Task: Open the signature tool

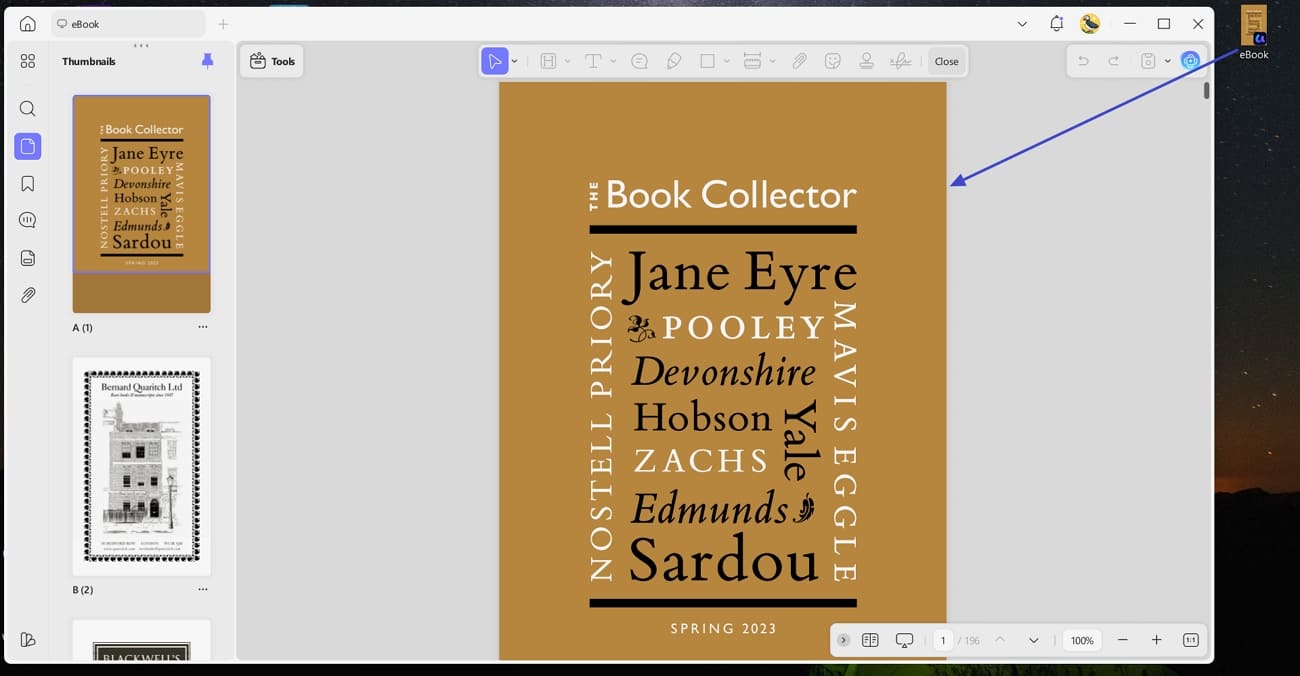Action: click(901, 61)
